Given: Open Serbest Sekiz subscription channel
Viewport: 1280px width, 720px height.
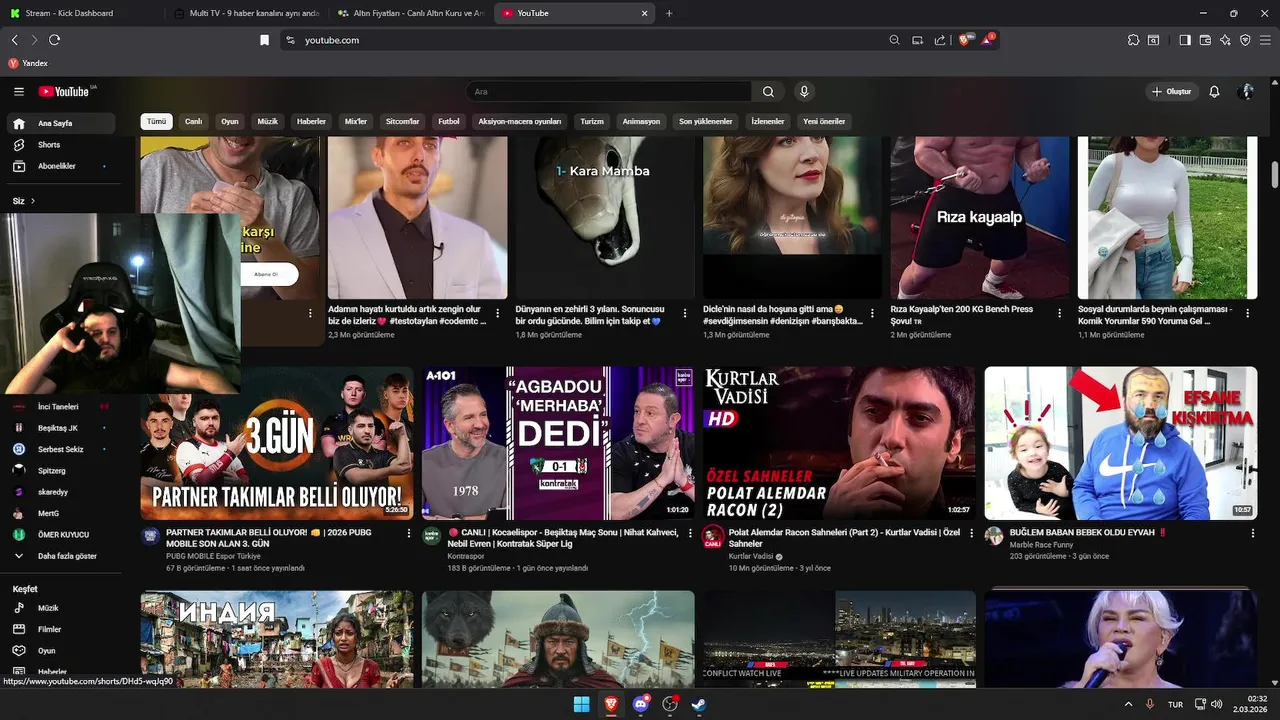Looking at the screenshot, I should (60, 449).
